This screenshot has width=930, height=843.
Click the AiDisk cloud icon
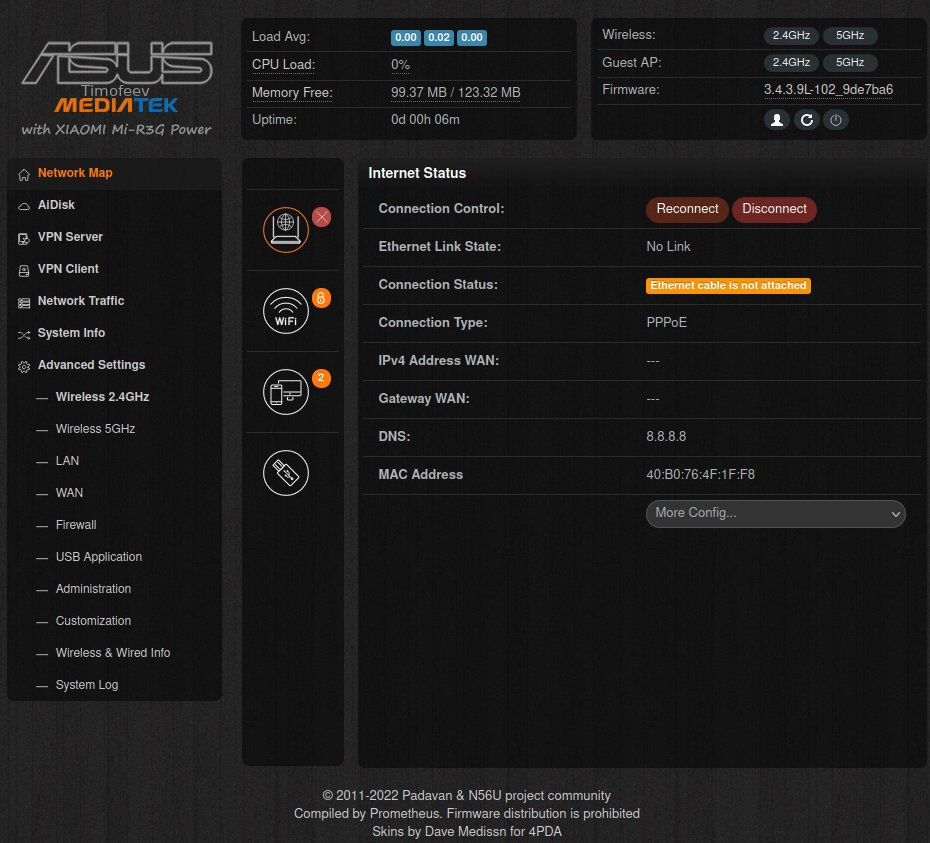(24, 206)
